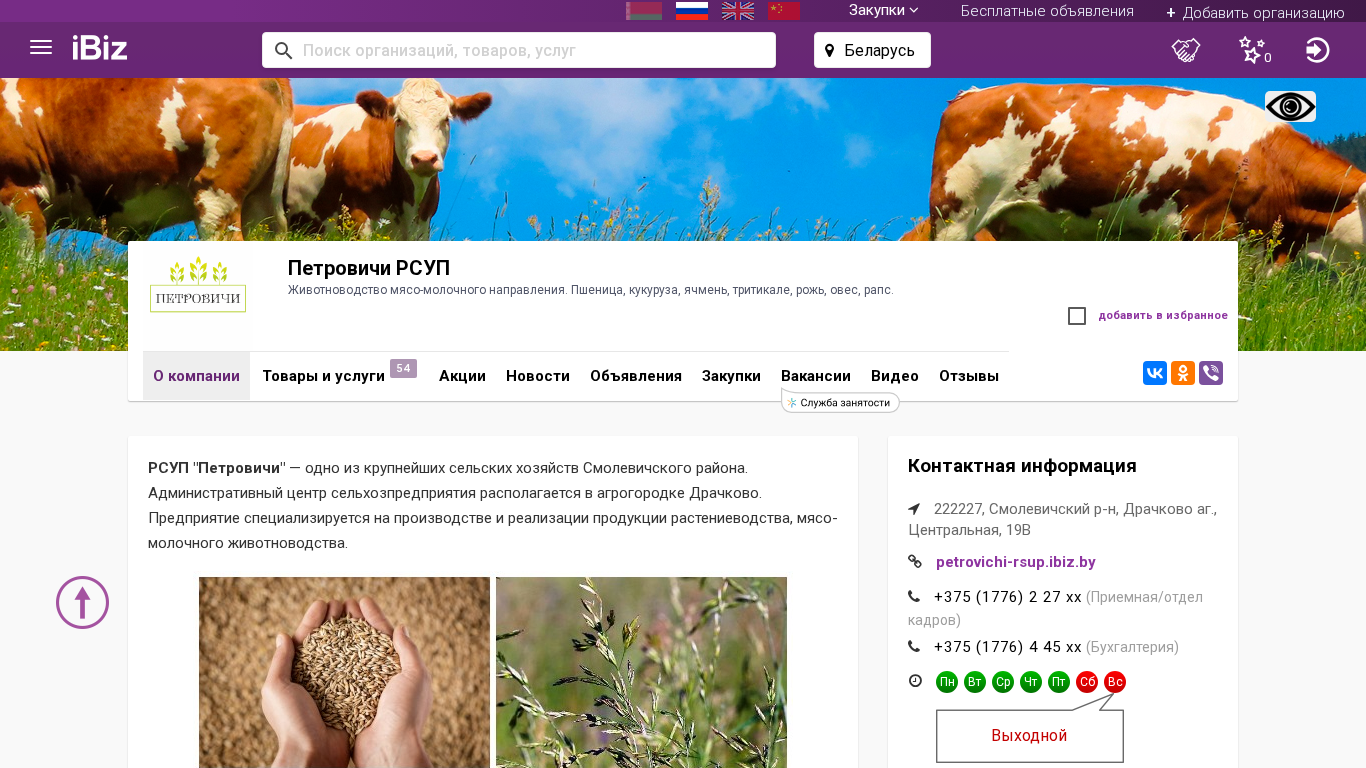Open the hamburger menu
The height and width of the screenshot is (768, 1366).
[41, 48]
